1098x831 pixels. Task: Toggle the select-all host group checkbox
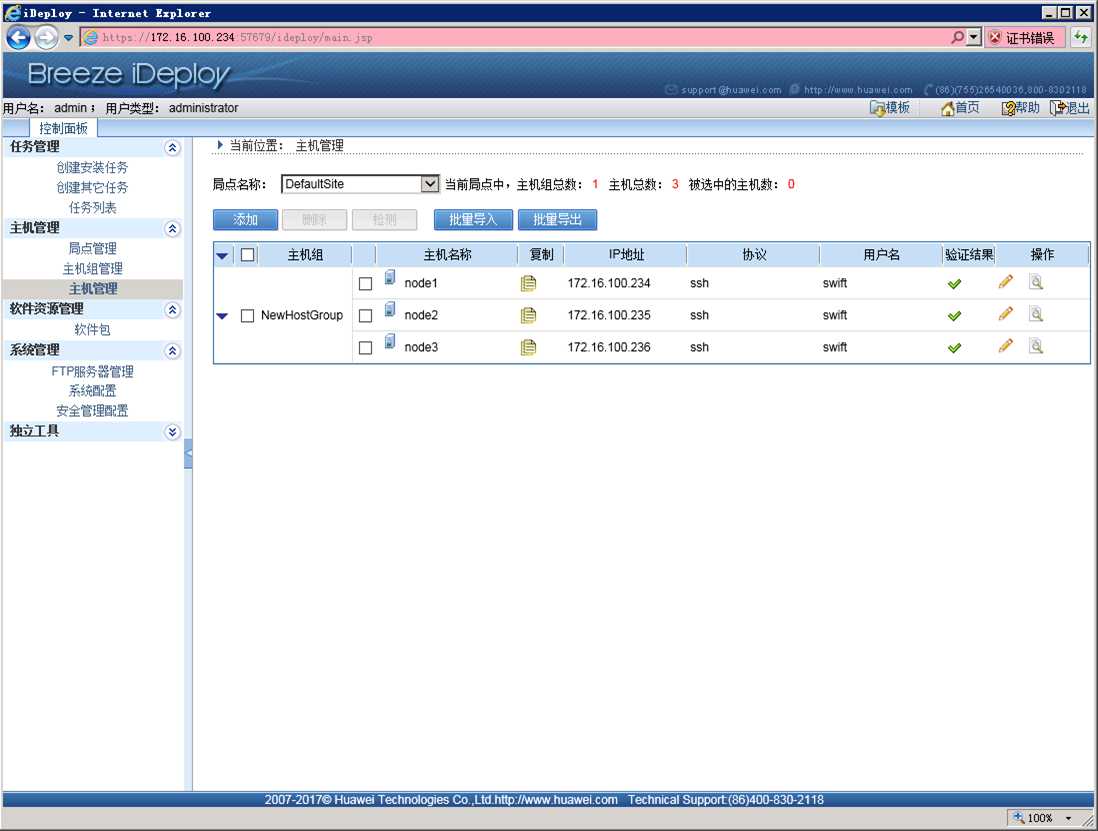click(x=247, y=255)
